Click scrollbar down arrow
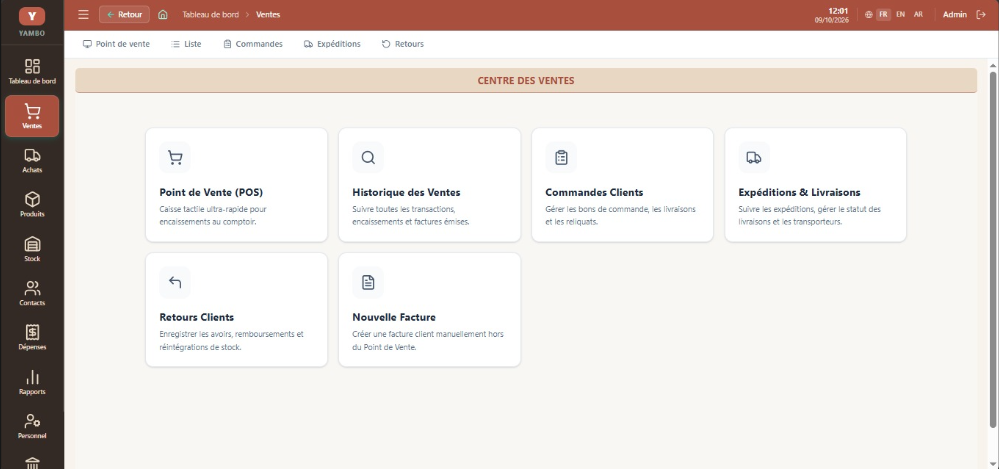The image size is (999, 469). click(993, 465)
